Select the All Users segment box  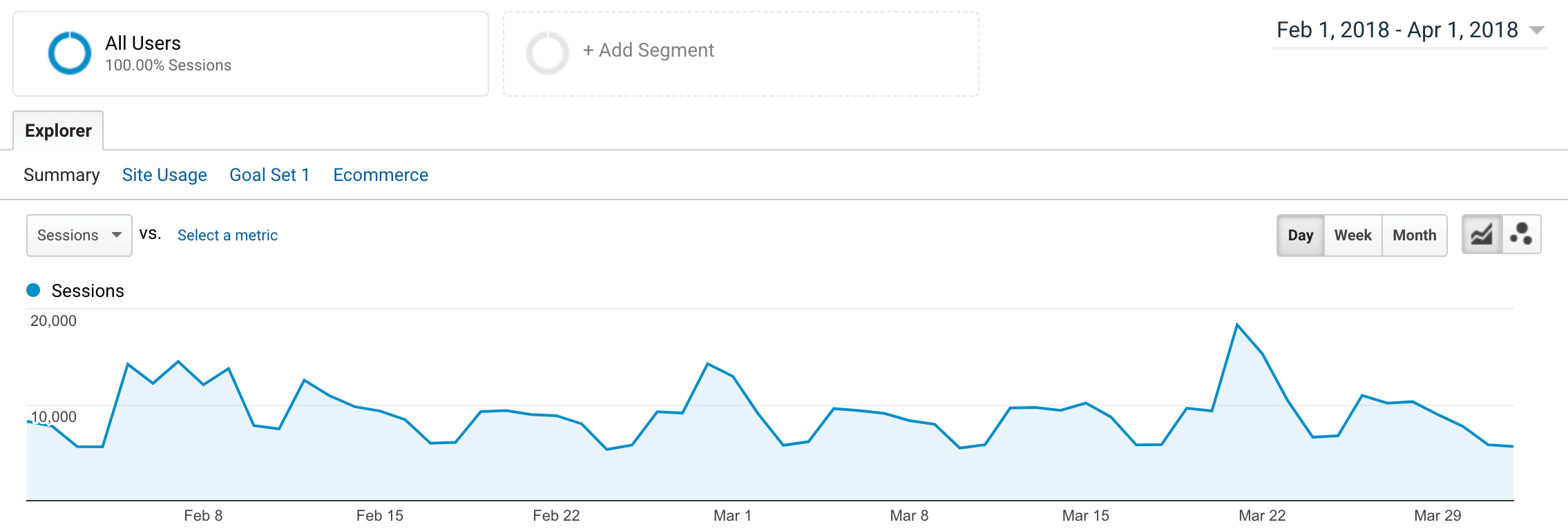[x=251, y=54]
